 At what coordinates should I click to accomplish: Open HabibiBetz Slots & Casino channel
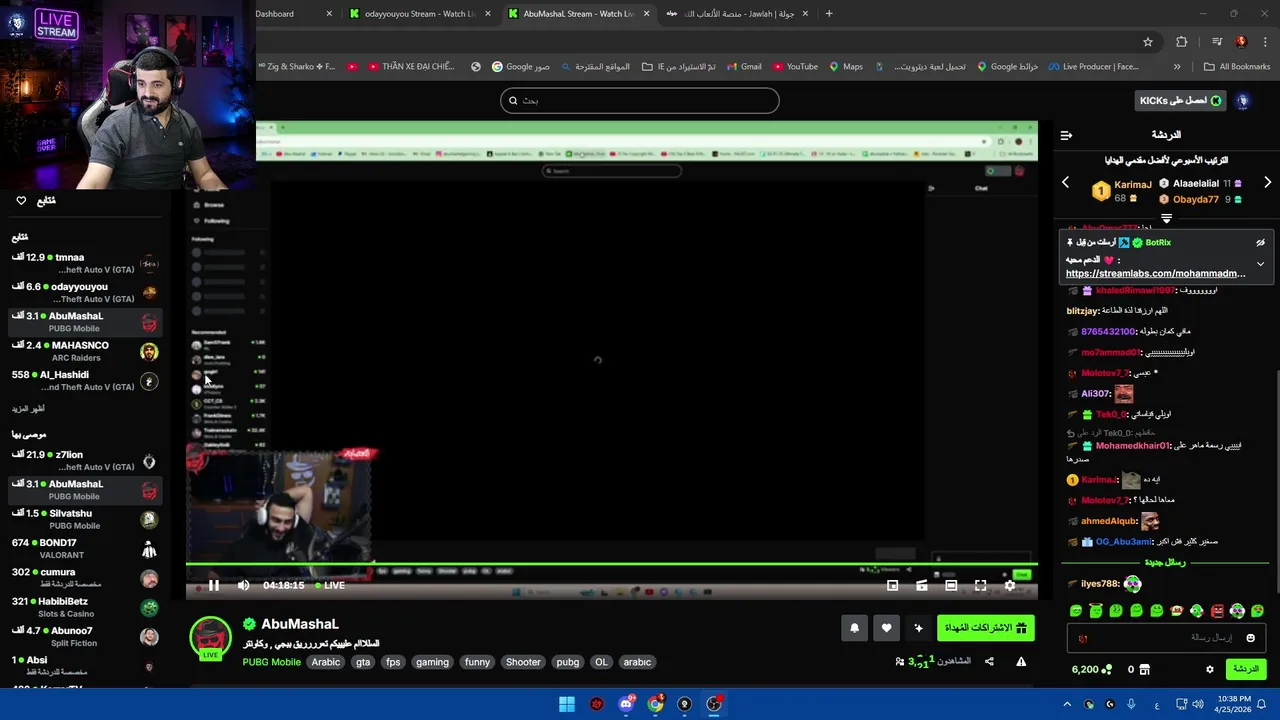point(85,608)
